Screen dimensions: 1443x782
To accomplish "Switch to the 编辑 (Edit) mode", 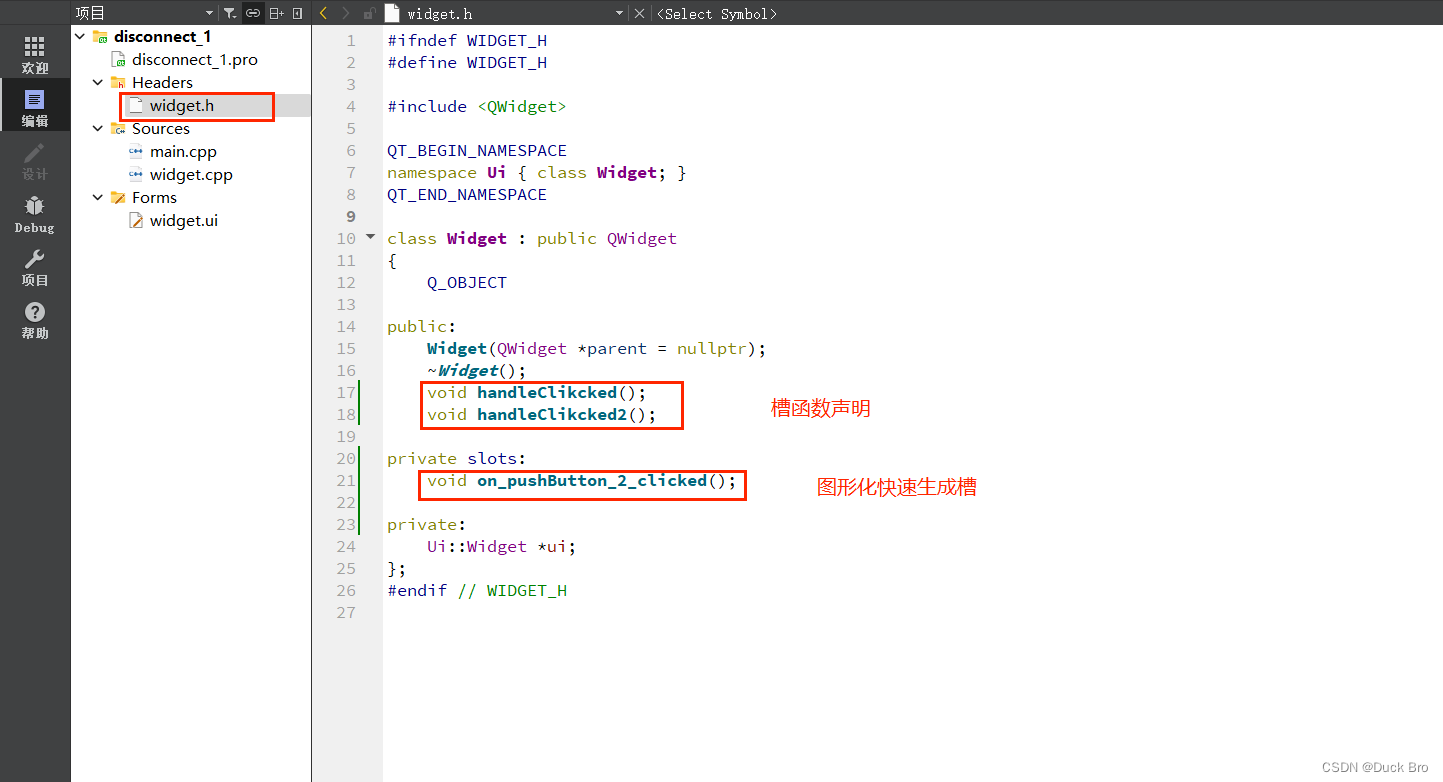I will pyautogui.click(x=34, y=104).
